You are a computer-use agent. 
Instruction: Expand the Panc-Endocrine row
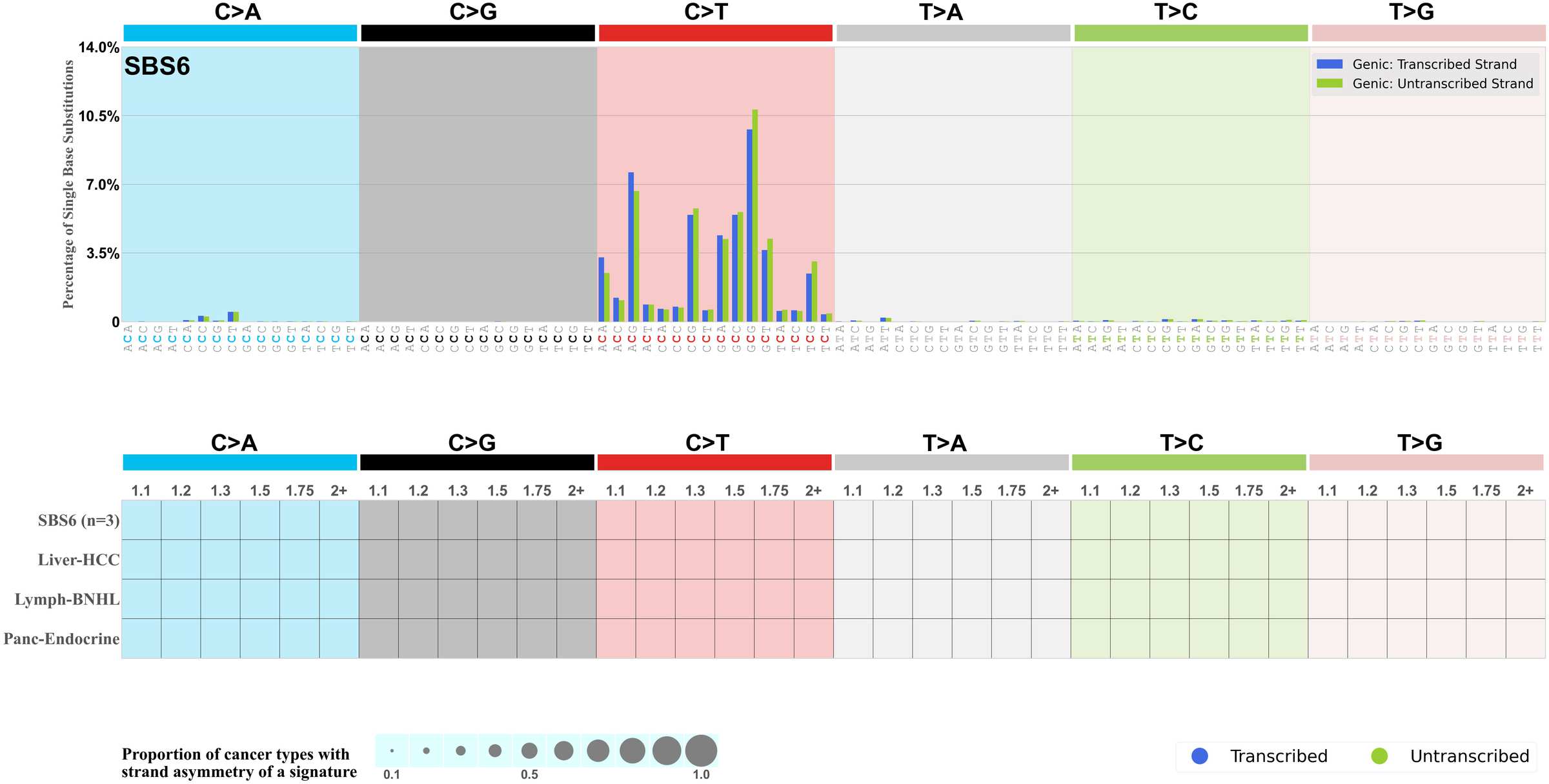pyautogui.click(x=61, y=639)
